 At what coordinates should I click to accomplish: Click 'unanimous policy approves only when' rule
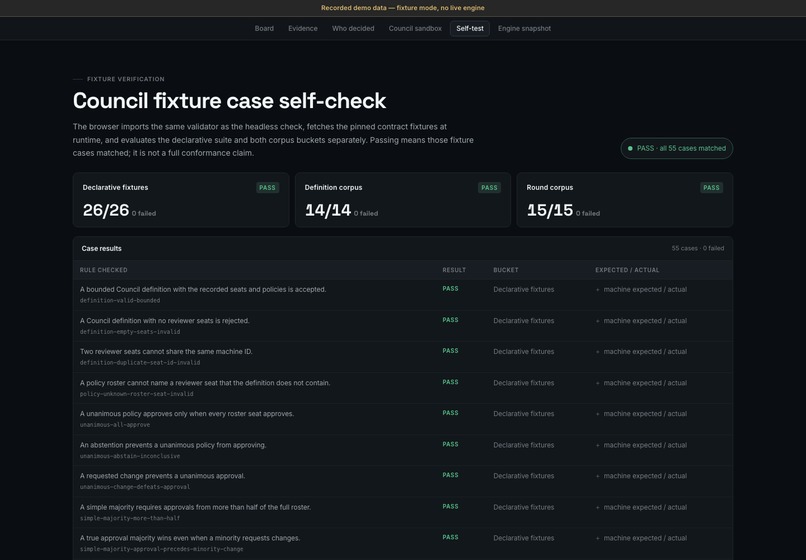tap(187, 414)
